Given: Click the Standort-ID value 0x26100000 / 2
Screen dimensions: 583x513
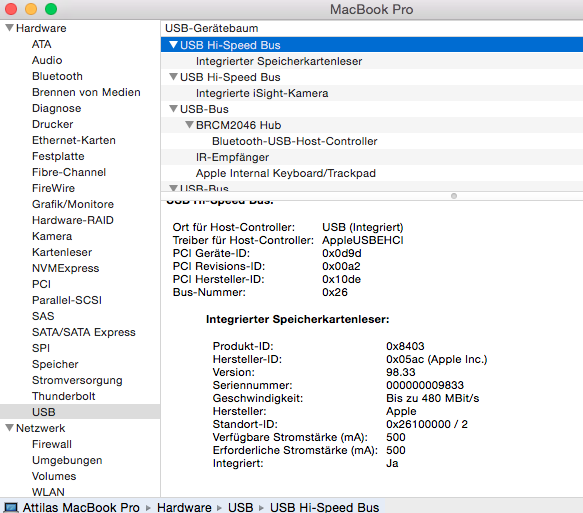Looking at the screenshot, I should pyautogui.click(x=427, y=424).
